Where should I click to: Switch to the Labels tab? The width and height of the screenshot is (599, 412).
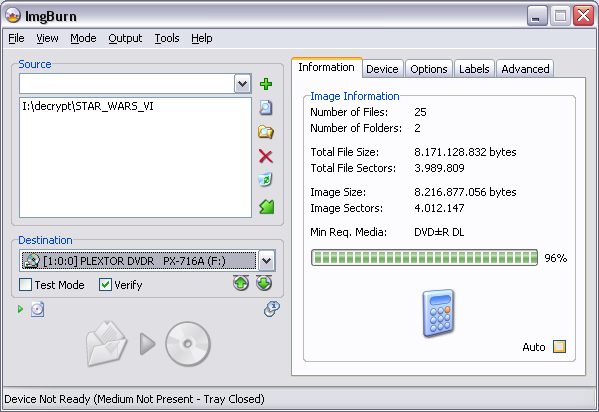click(474, 69)
